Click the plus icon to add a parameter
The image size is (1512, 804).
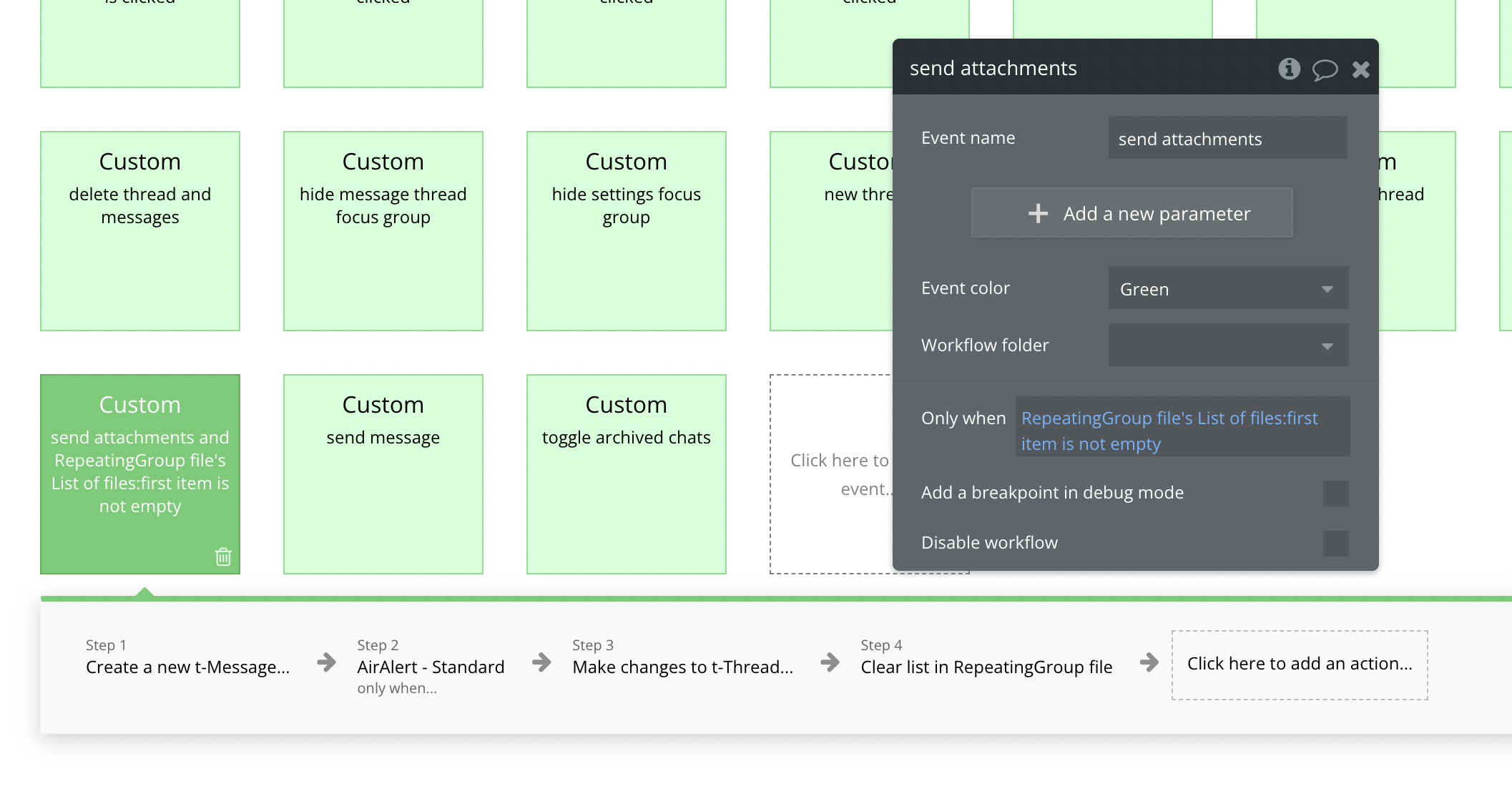1038,213
